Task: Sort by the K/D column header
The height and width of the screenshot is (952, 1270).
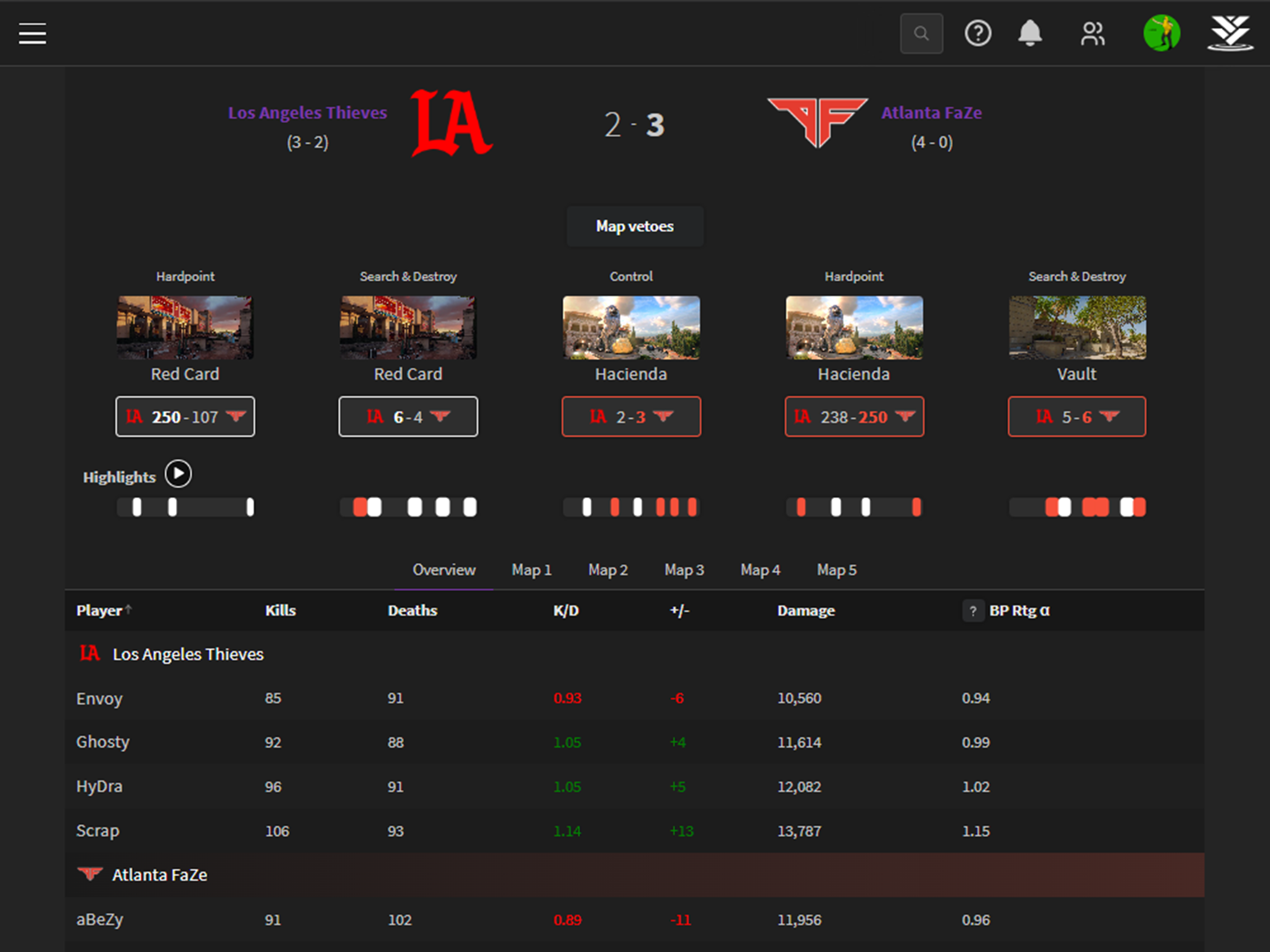Action: coord(565,611)
